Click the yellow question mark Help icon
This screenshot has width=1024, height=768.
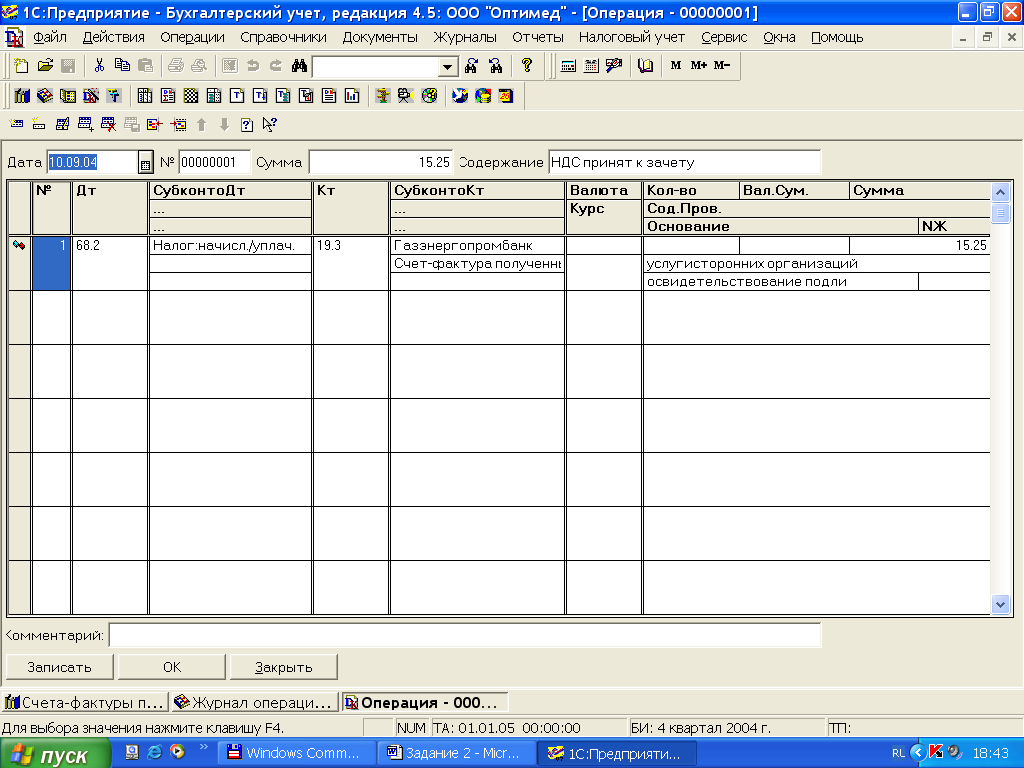click(527, 66)
